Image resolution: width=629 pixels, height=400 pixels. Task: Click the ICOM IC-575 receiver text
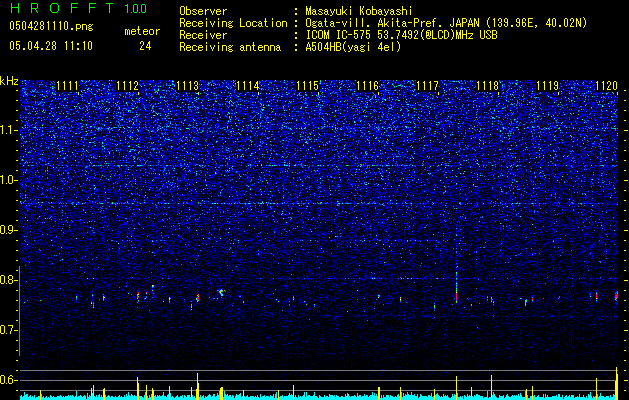(x=401, y=35)
